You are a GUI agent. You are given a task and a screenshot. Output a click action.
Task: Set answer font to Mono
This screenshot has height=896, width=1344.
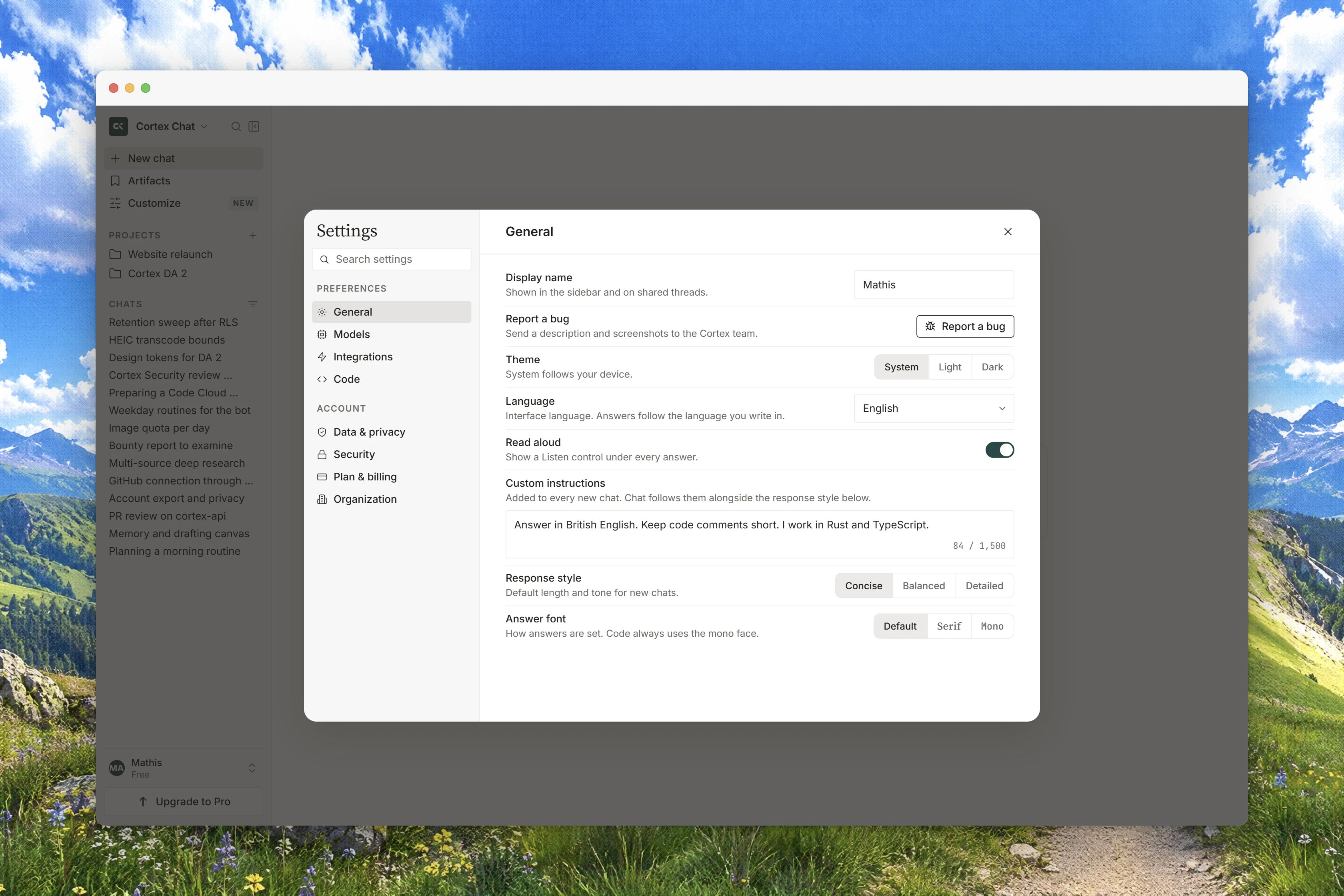pyautogui.click(x=992, y=626)
